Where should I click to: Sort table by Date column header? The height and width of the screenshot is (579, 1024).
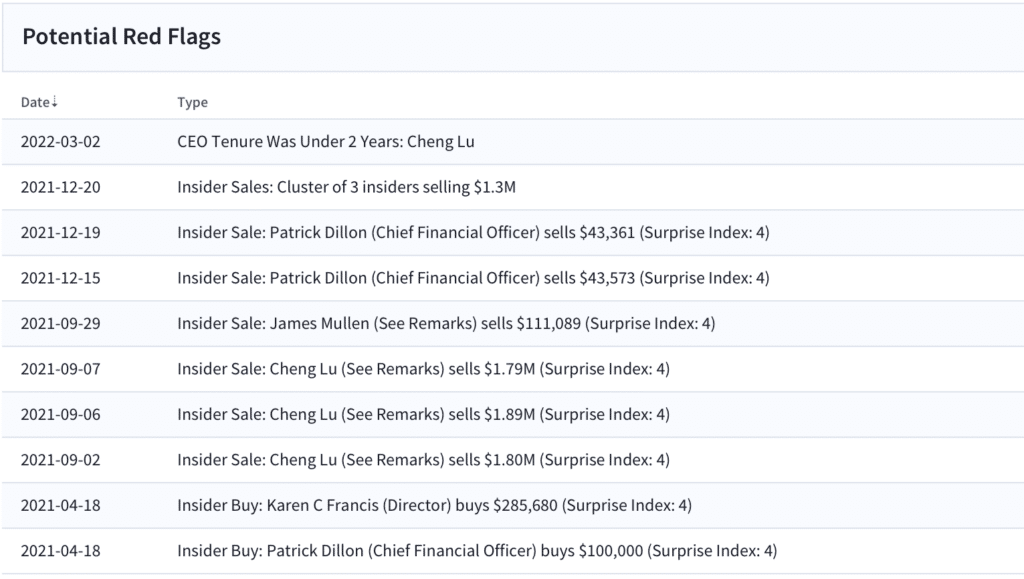(39, 102)
